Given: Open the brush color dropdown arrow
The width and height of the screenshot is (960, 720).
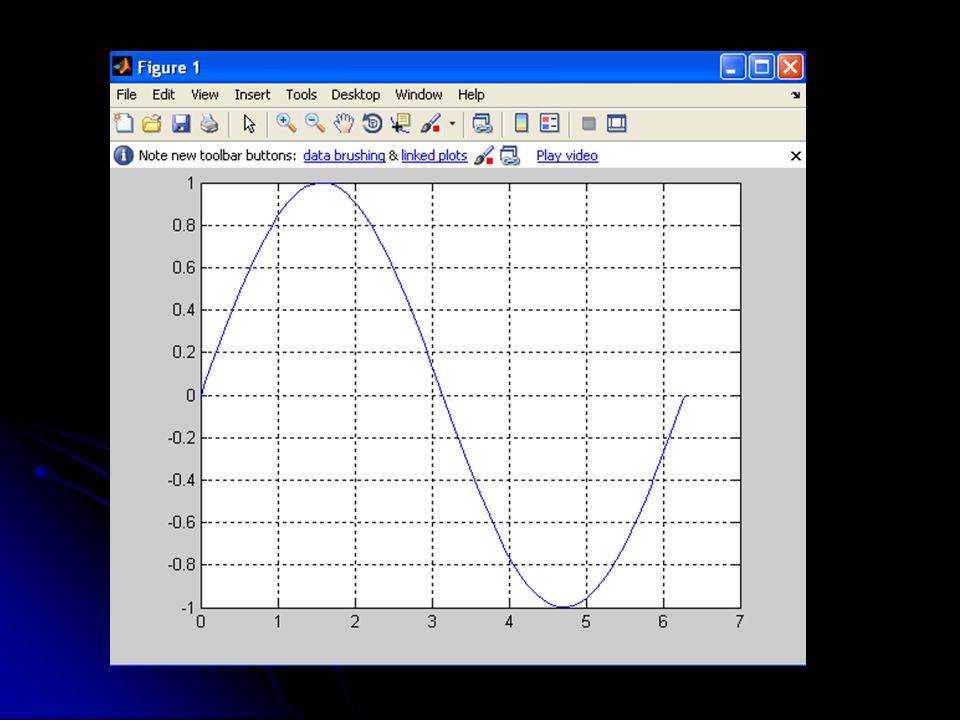Looking at the screenshot, I should click(x=452, y=124).
